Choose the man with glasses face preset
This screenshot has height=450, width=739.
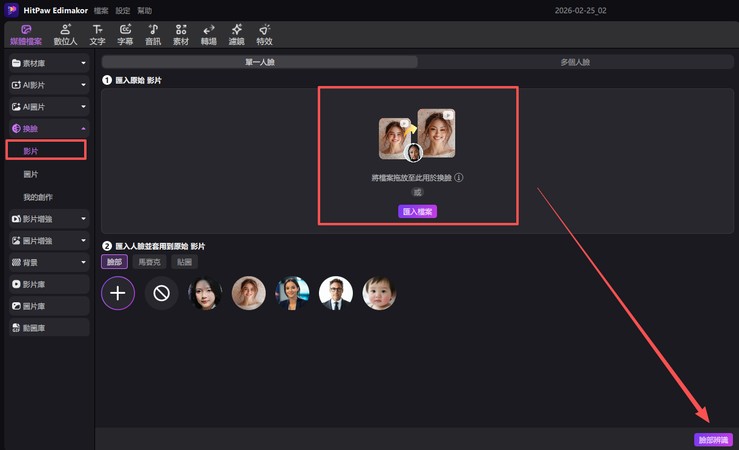(x=336, y=293)
